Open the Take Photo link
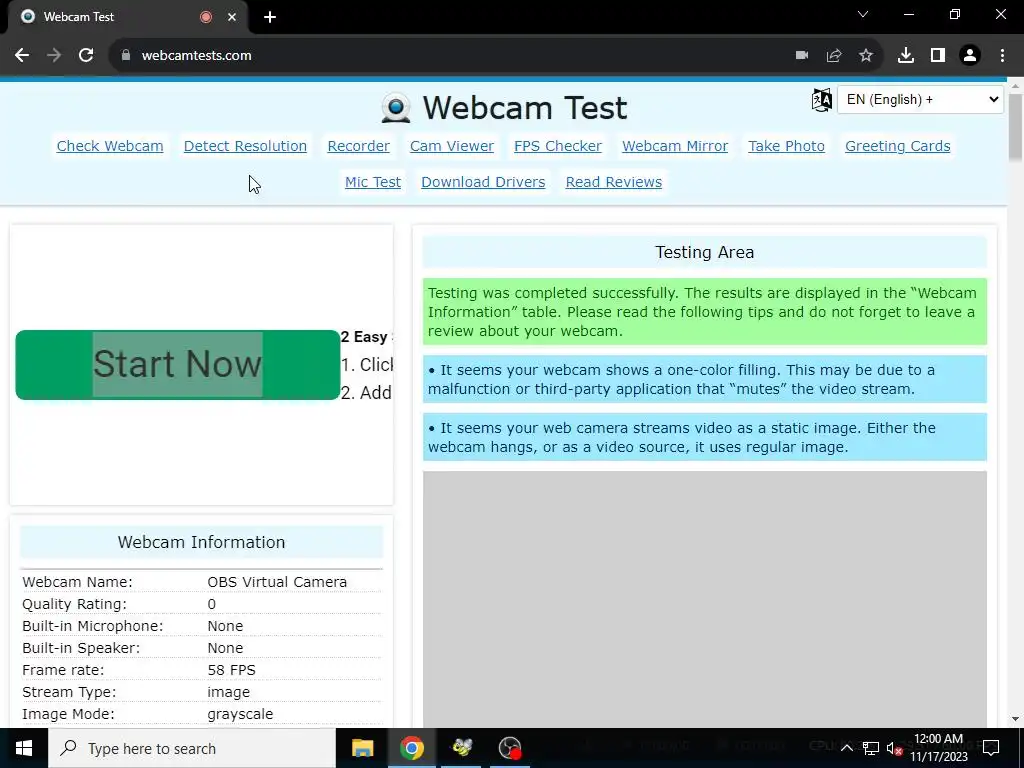 tap(786, 146)
